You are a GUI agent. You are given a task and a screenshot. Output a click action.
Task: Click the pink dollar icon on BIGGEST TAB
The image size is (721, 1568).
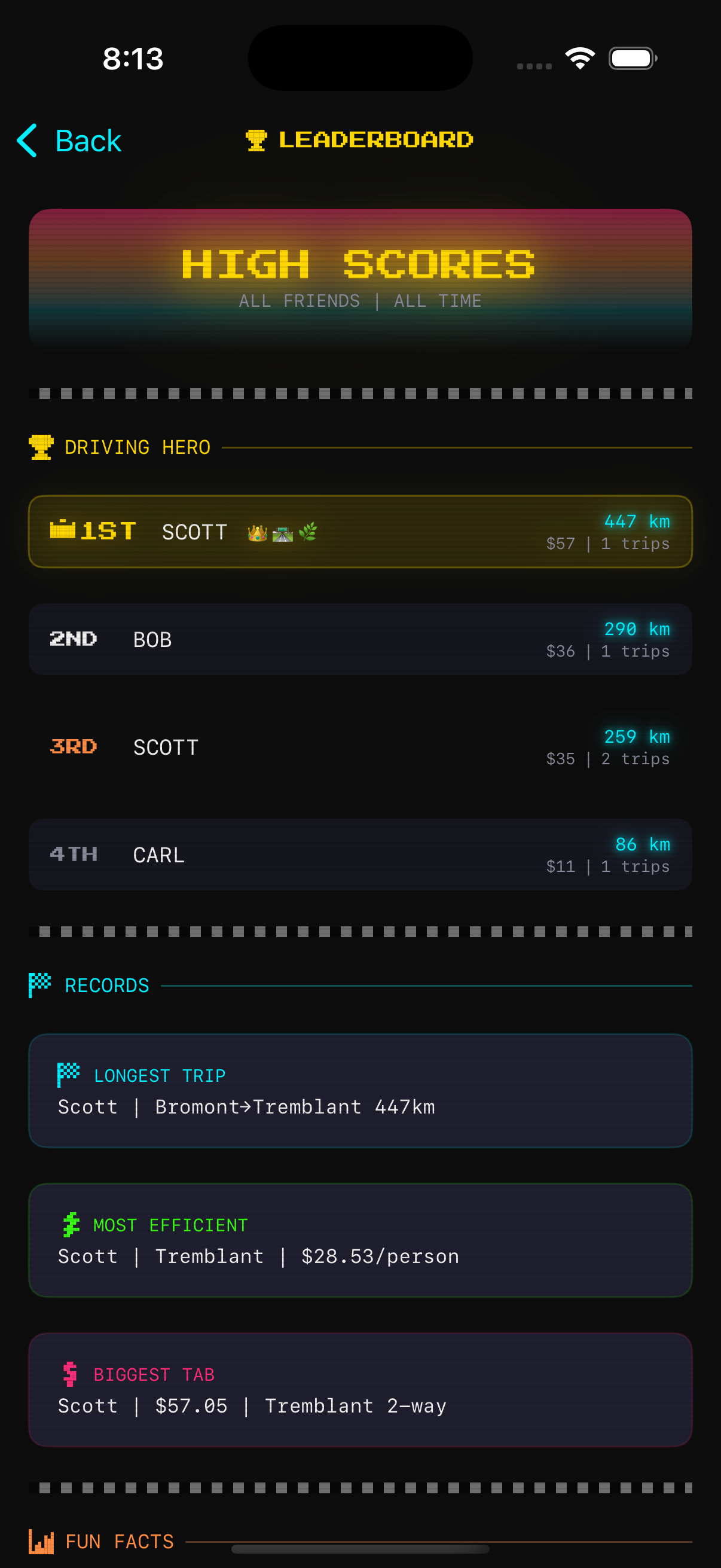70,1374
